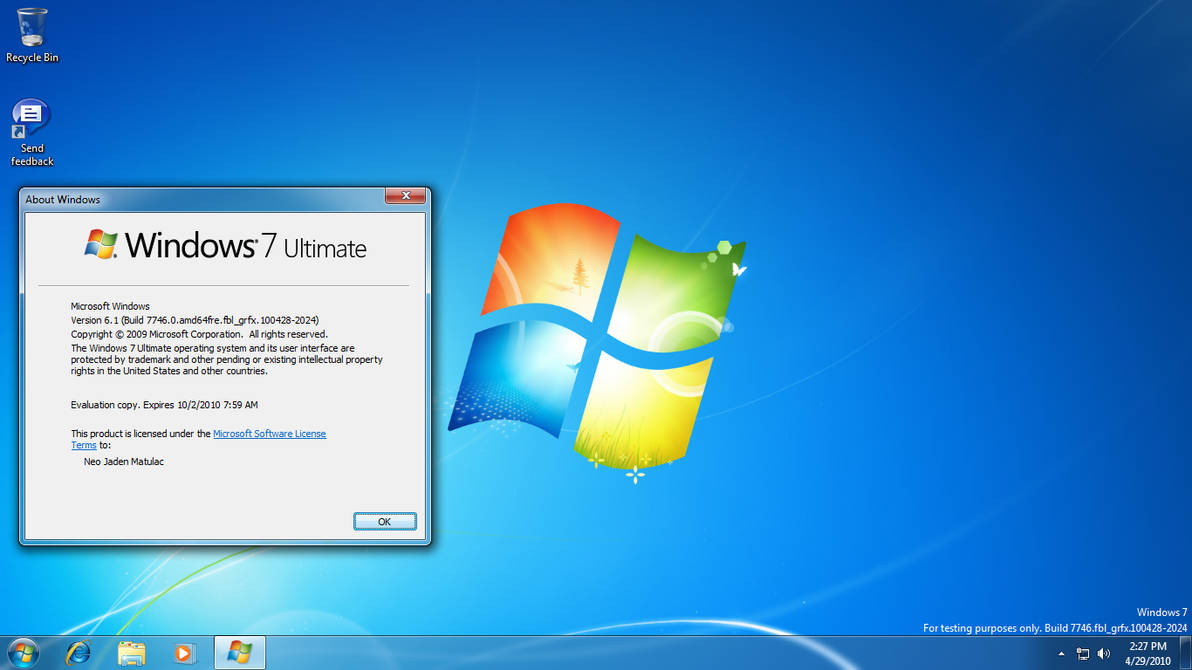Image resolution: width=1192 pixels, height=670 pixels.
Task: Click the Terms hyperlink in the dialog
Action: point(83,445)
